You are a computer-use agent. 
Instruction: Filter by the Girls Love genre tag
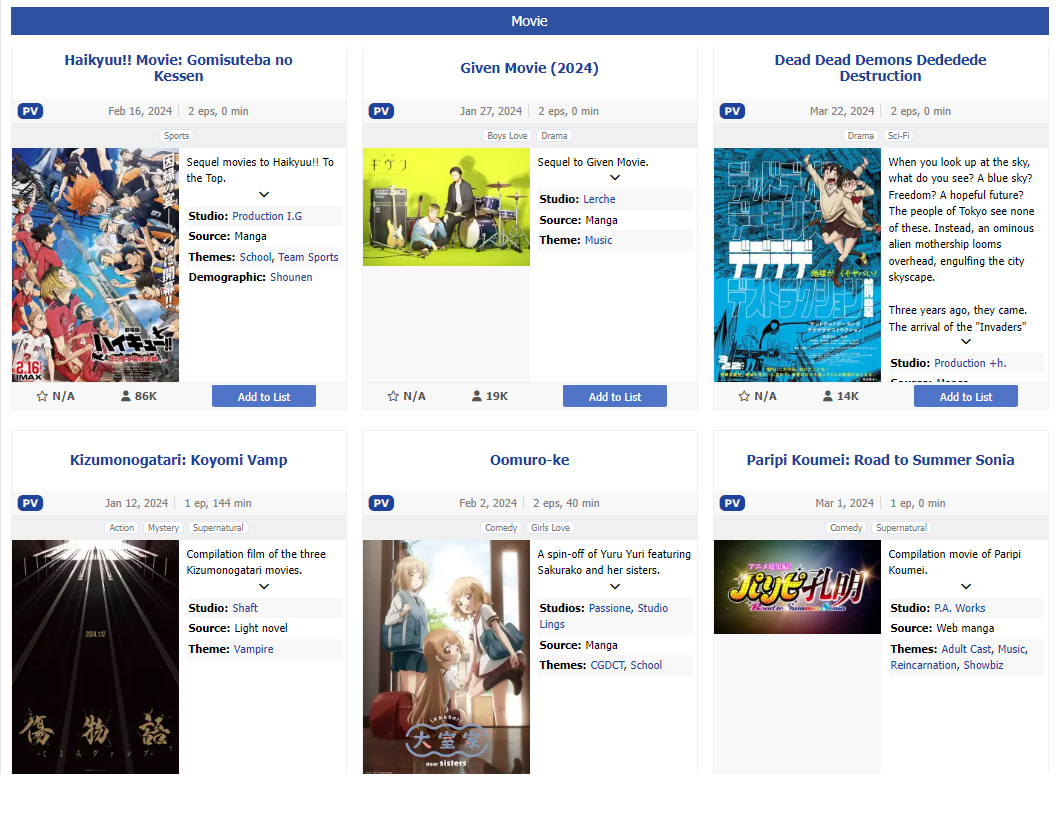pyautogui.click(x=551, y=528)
